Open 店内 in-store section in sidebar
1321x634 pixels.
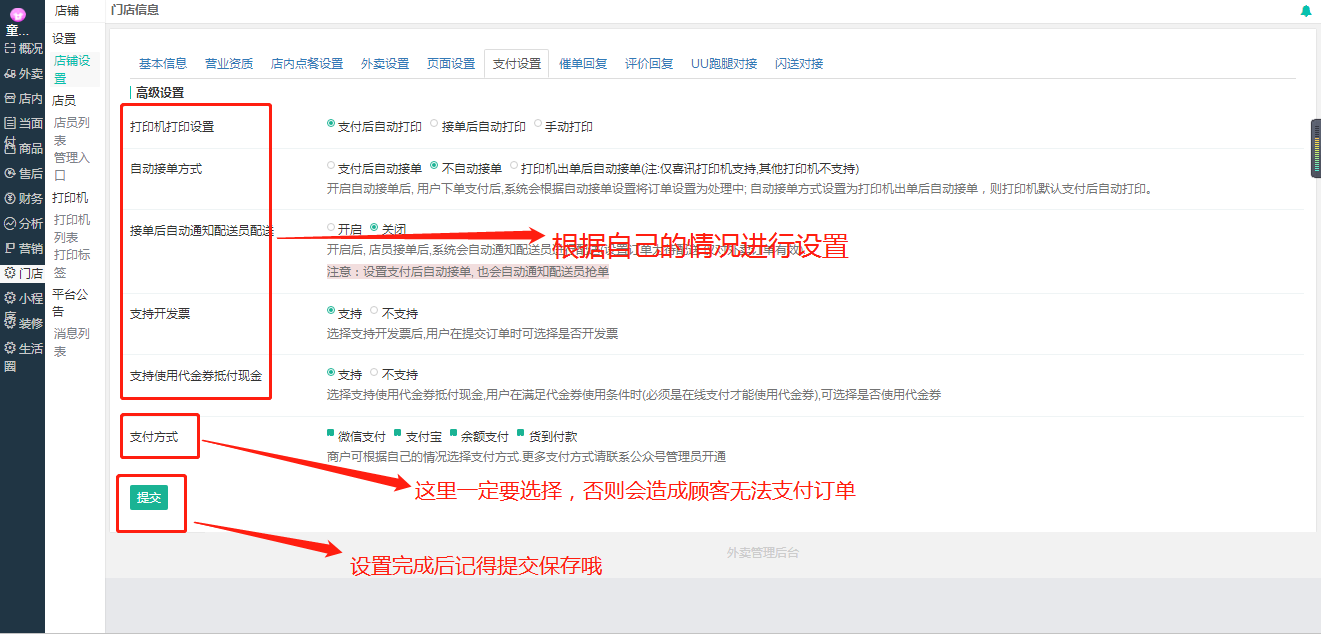[x=23, y=98]
